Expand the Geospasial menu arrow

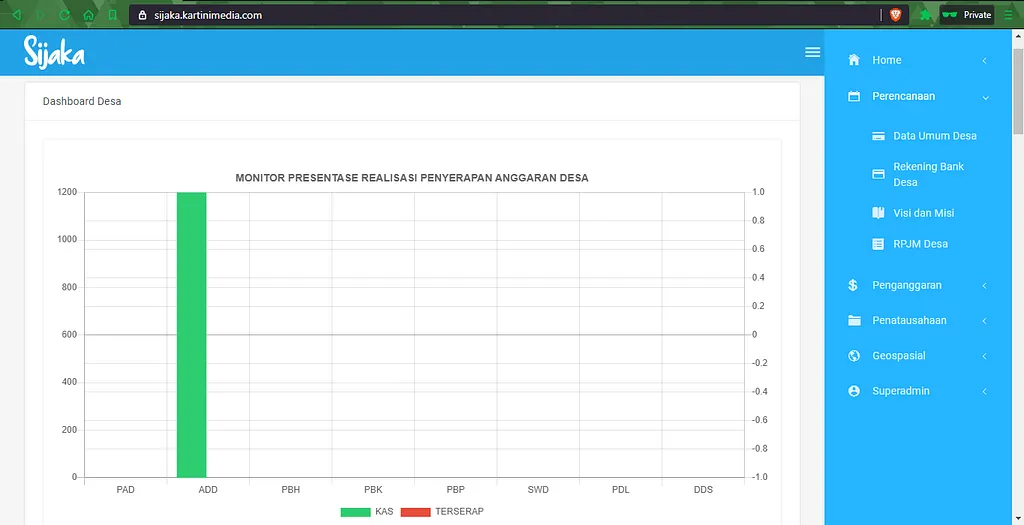985,356
